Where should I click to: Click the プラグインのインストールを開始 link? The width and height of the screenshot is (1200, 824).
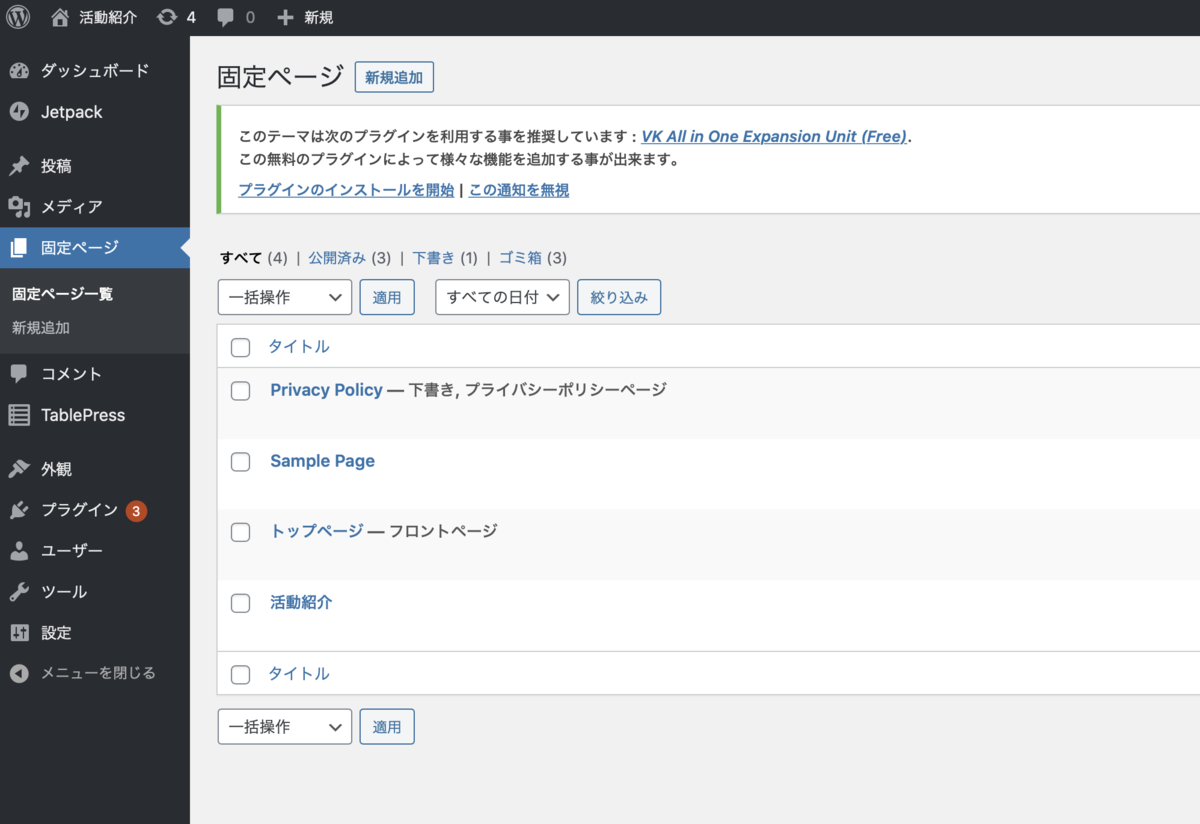point(345,189)
